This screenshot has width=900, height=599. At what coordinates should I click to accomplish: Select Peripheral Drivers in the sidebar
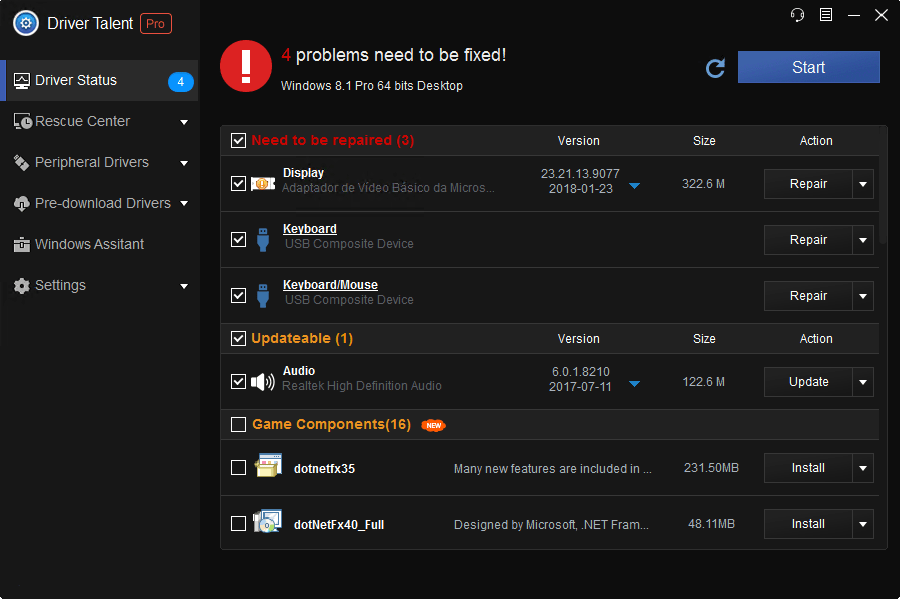pyautogui.click(x=91, y=162)
